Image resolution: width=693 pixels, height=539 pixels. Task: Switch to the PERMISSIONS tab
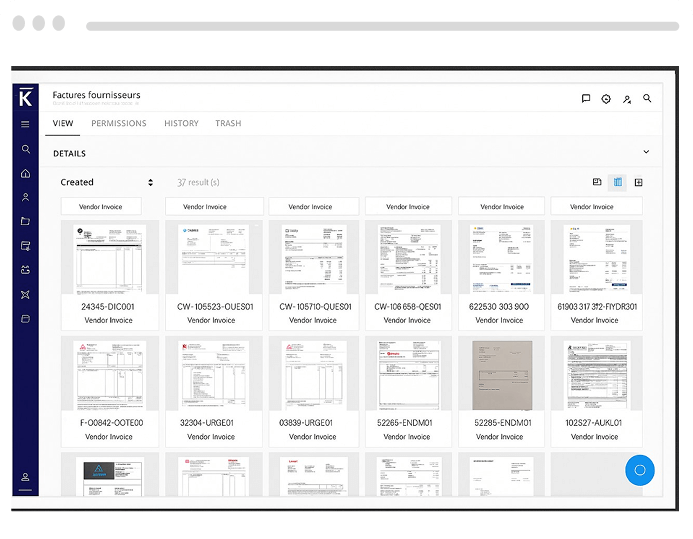118,123
